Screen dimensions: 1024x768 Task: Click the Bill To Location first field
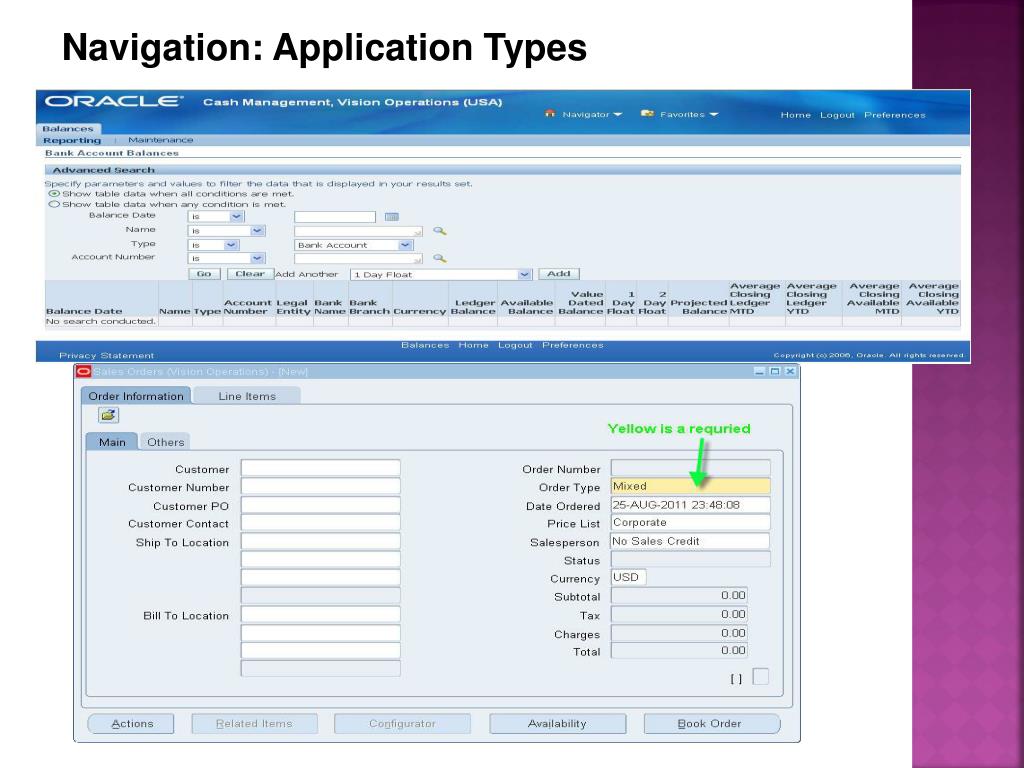click(321, 615)
